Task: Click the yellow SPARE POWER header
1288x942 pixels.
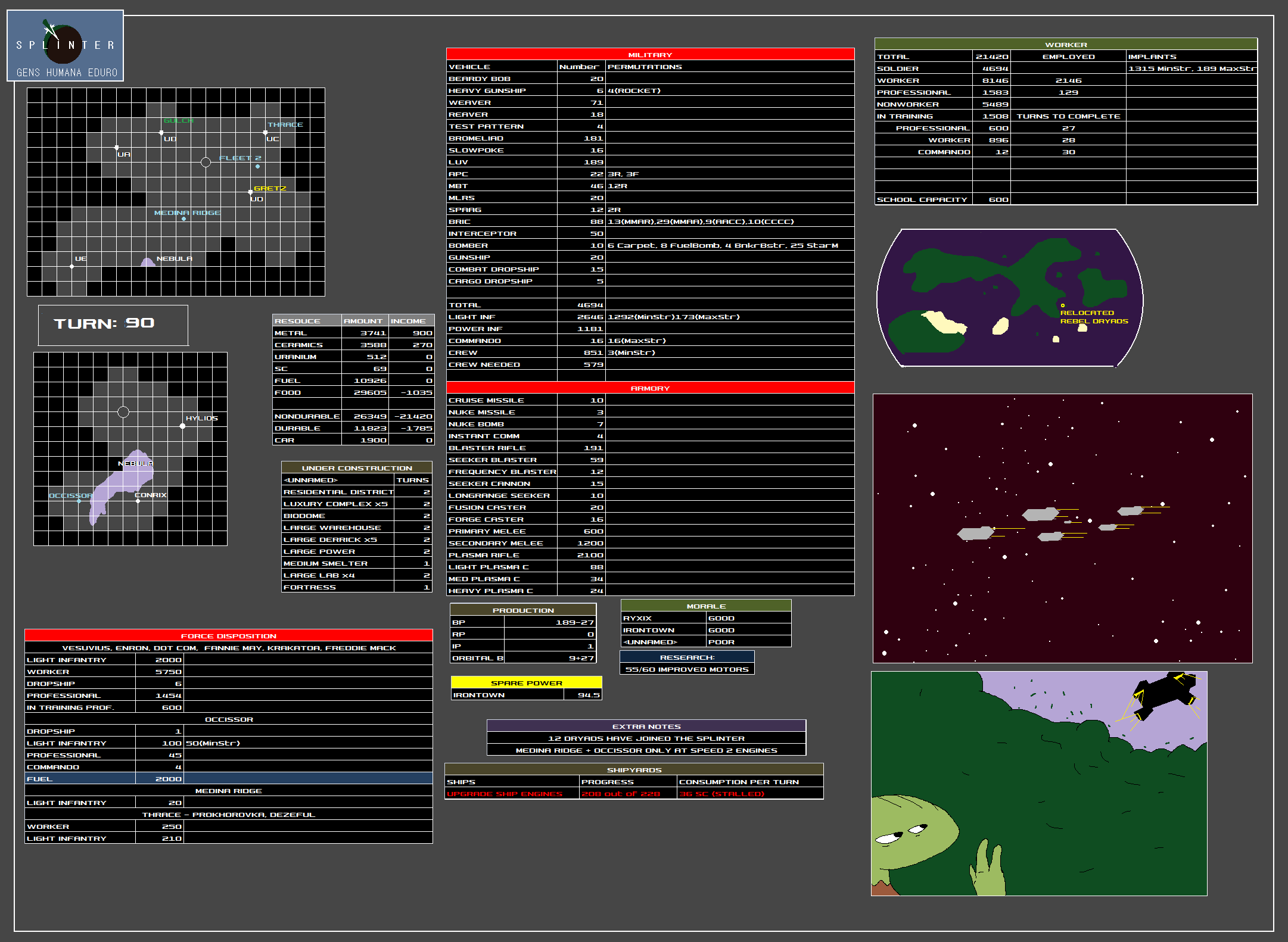Action: coord(526,682)
